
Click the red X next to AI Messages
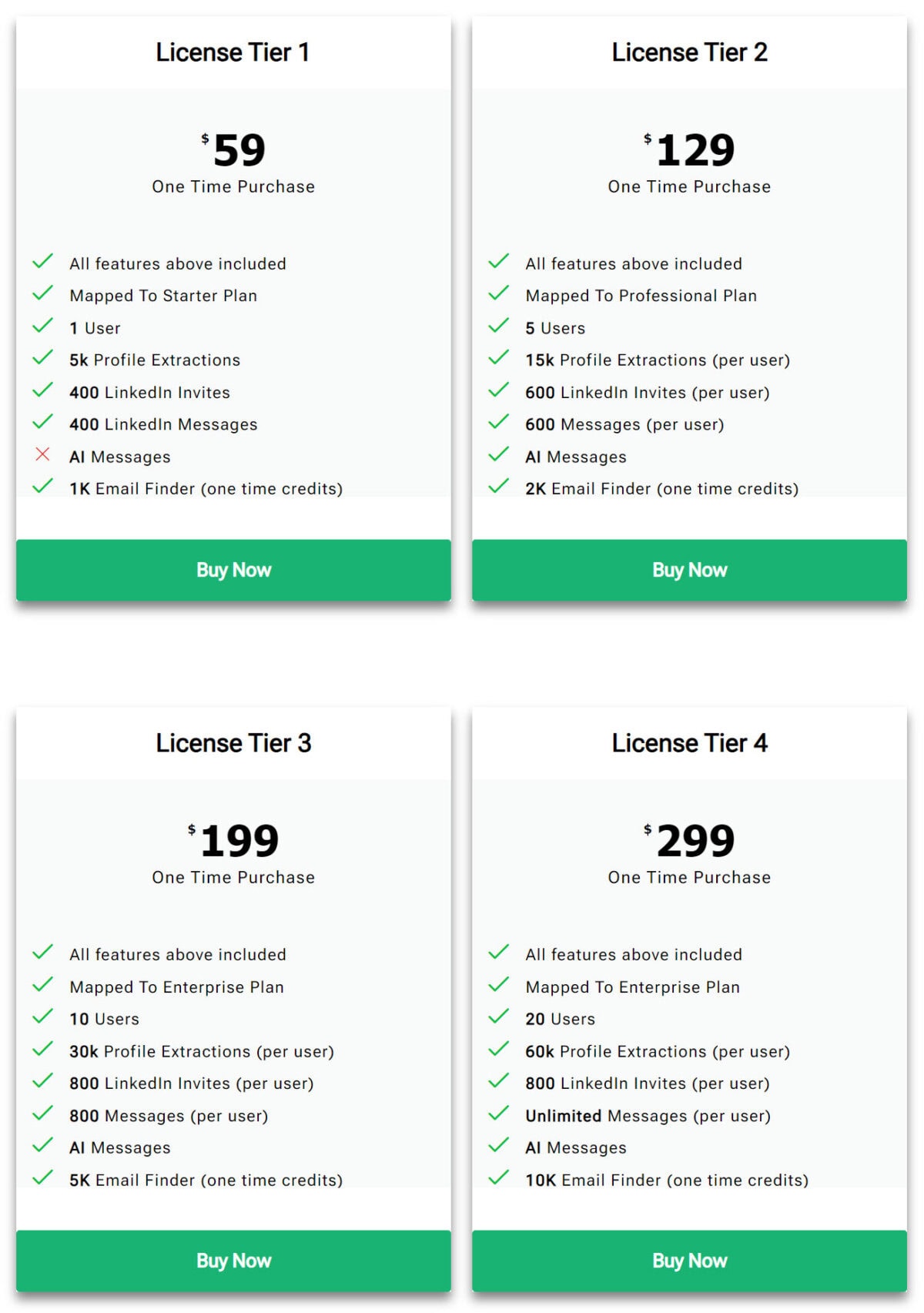point(43,455)
